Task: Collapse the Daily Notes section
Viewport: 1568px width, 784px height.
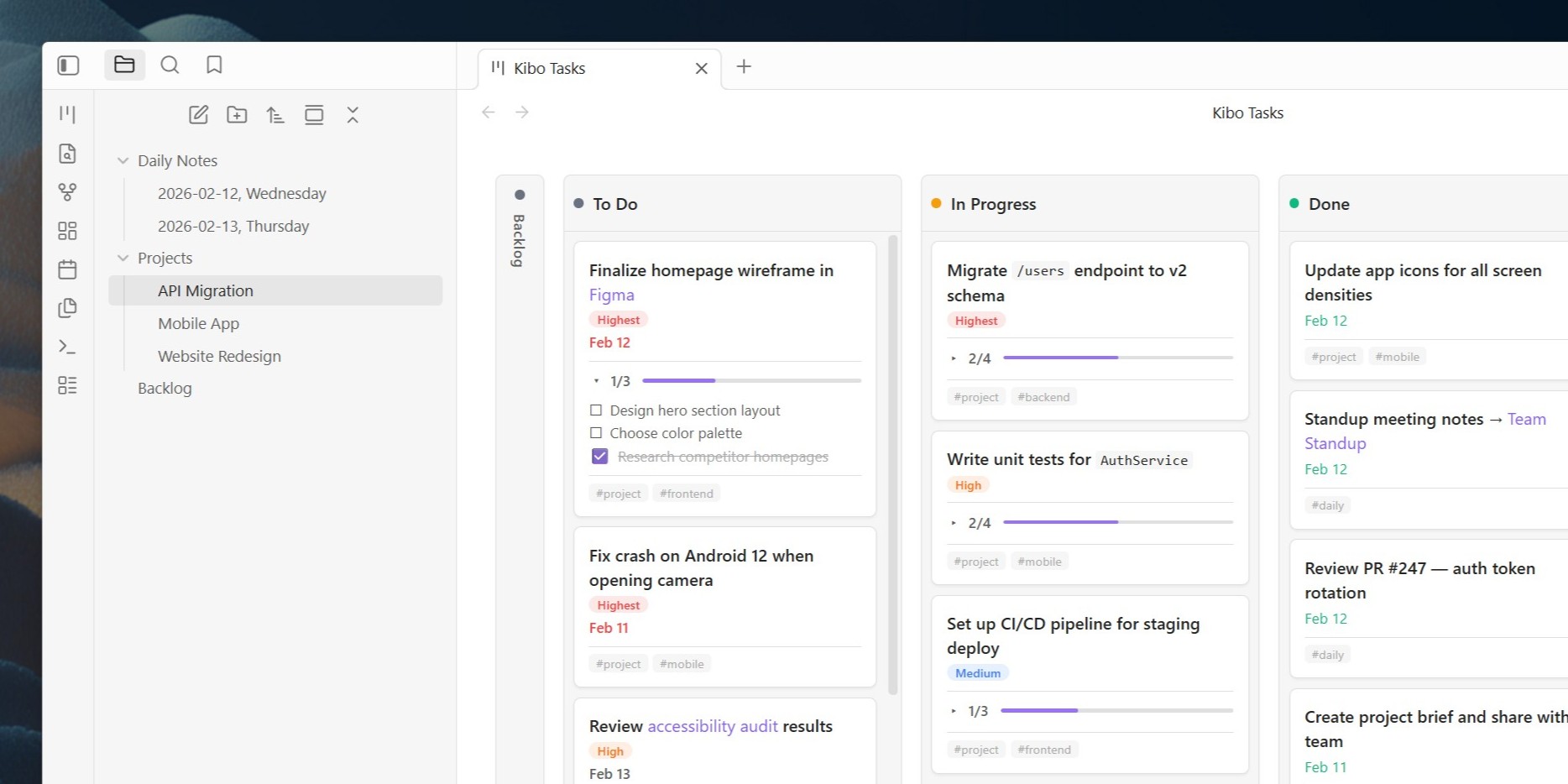Action: 123,160
